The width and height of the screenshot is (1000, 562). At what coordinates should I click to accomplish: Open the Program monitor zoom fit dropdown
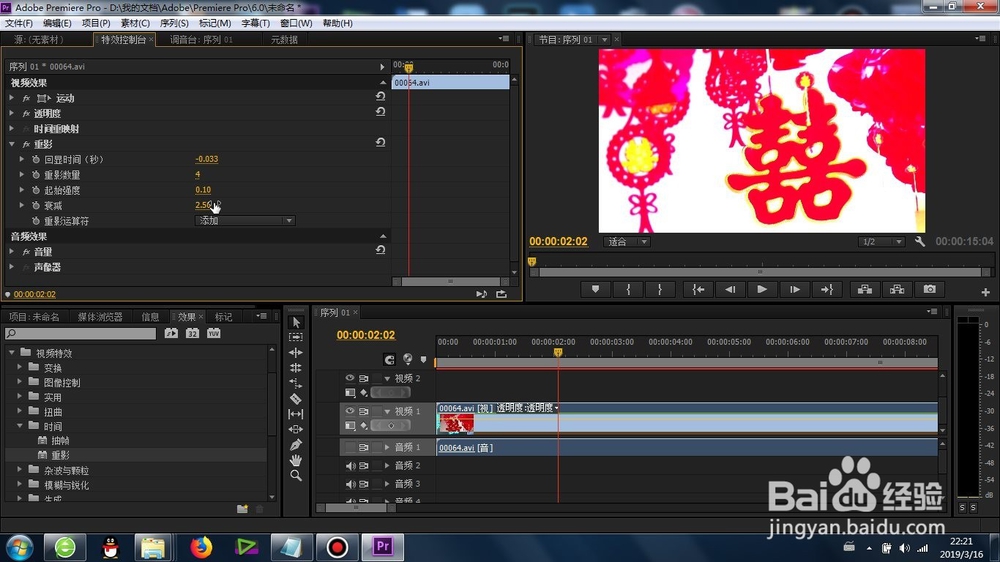tap(627, 242)
